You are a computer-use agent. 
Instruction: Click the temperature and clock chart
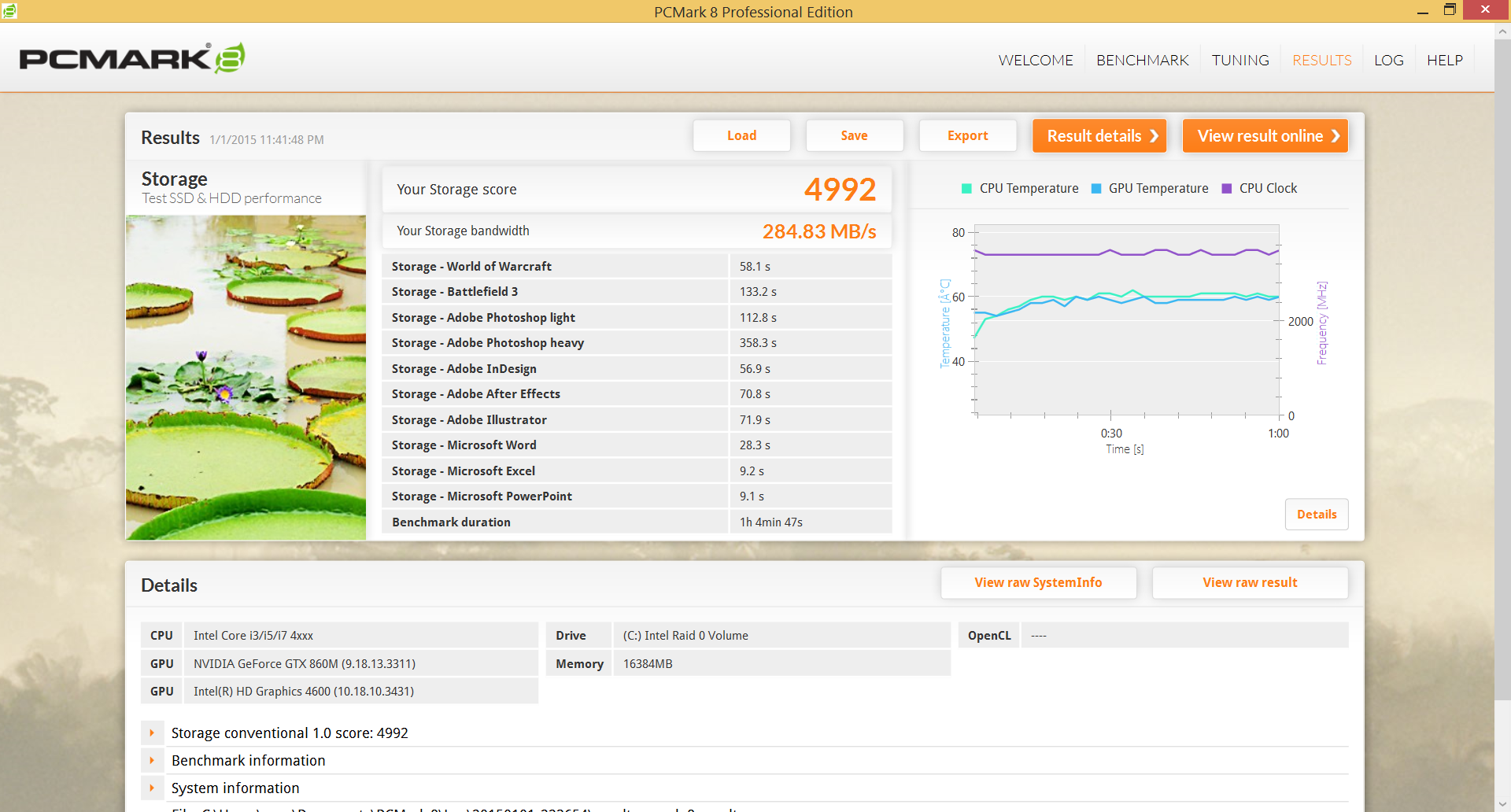click(x=1127, y=320)
